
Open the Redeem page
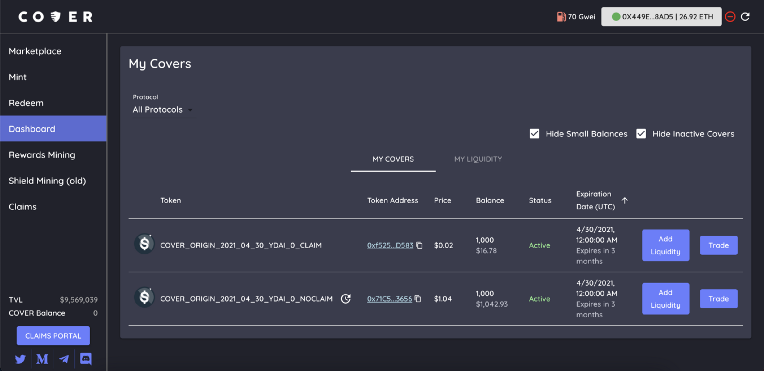click(53, 103)
